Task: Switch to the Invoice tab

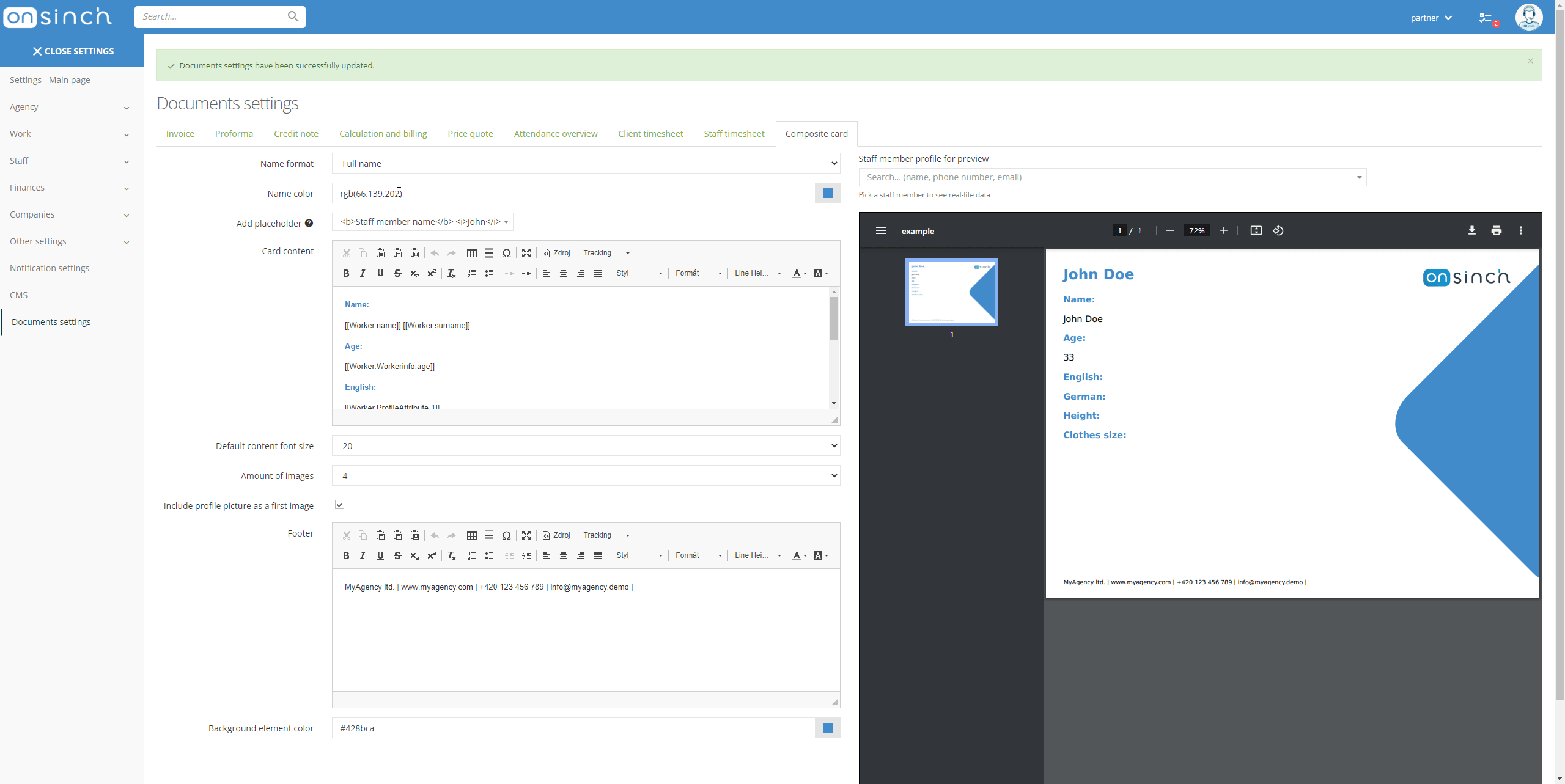Action: [x=180, y=134]
